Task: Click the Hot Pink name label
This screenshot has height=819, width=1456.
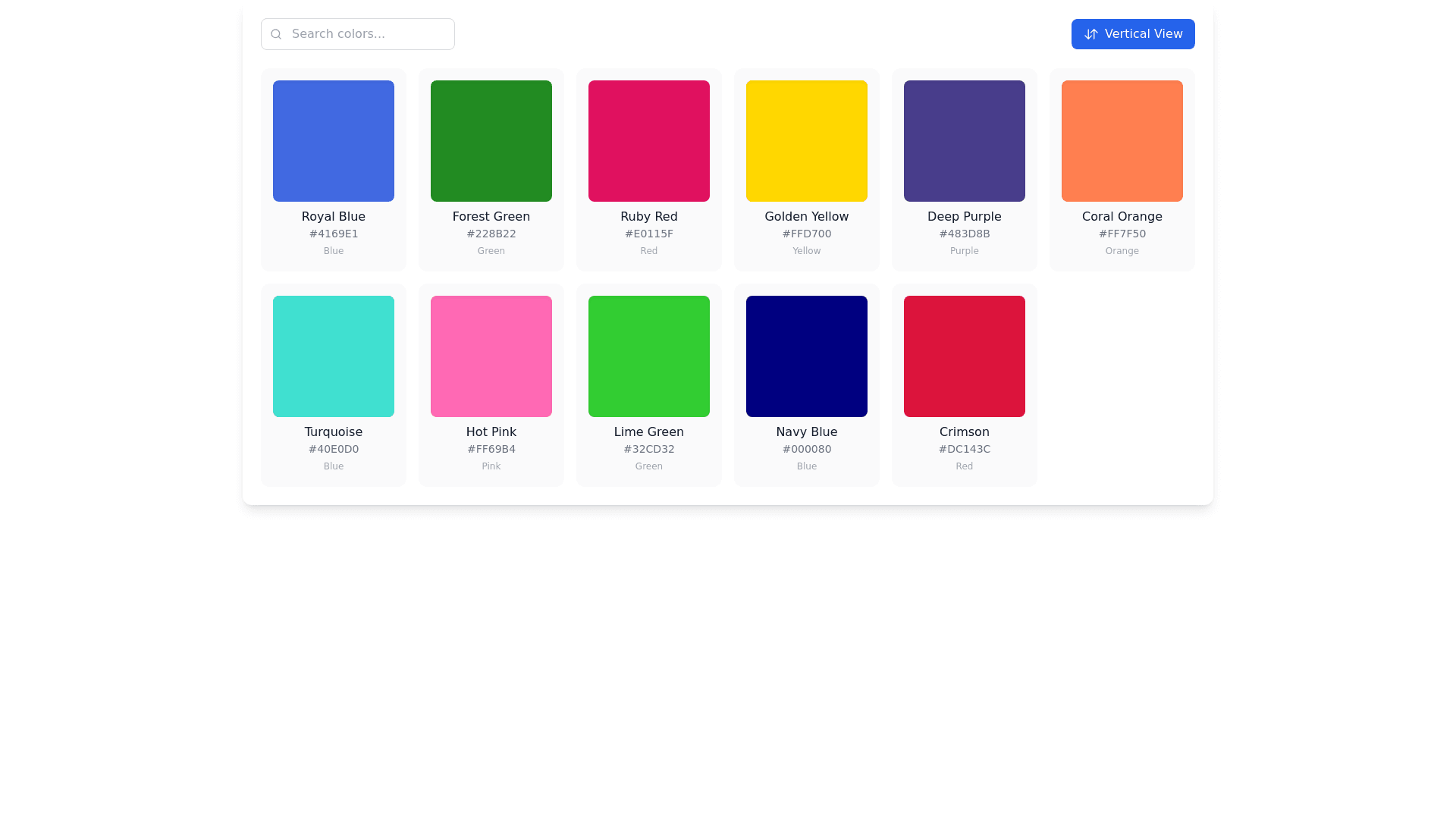Action: 491,432
